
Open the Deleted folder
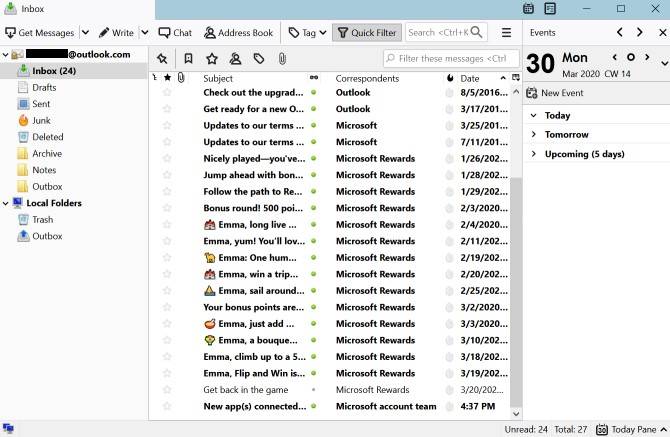pyautogui.click(x=47, y=137)
